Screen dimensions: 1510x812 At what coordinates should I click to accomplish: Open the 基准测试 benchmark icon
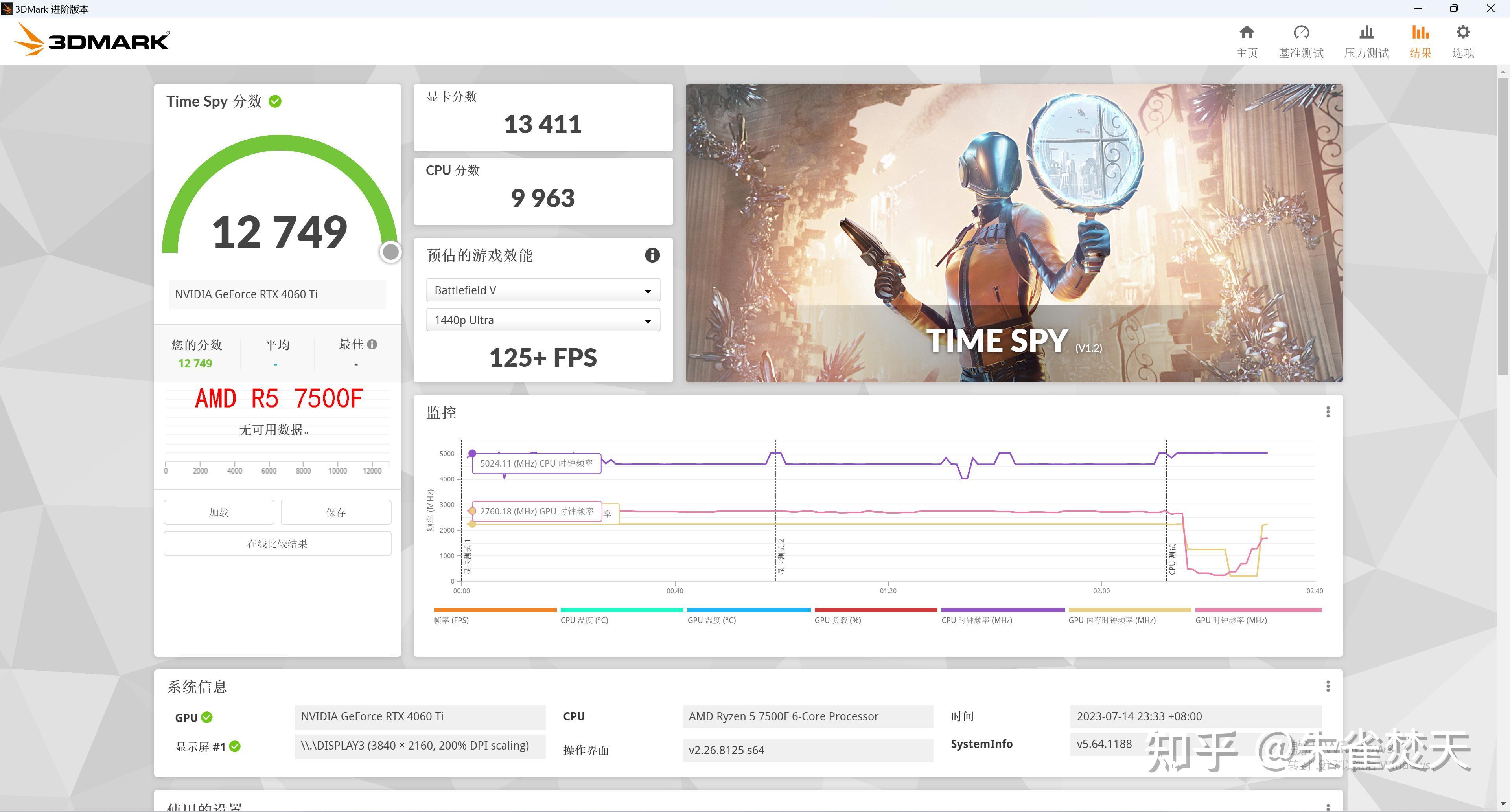coord(1301,40)
